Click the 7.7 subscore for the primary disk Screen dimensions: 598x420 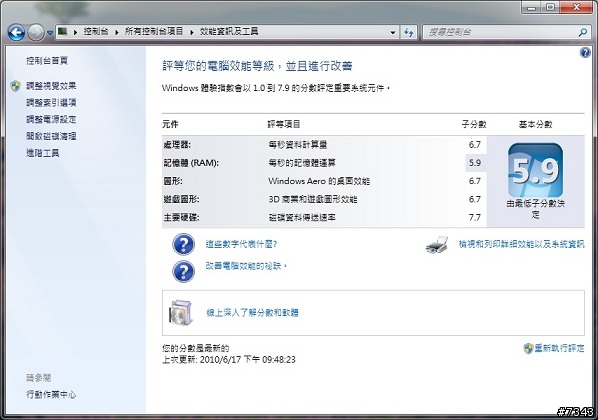pos(475,217)
